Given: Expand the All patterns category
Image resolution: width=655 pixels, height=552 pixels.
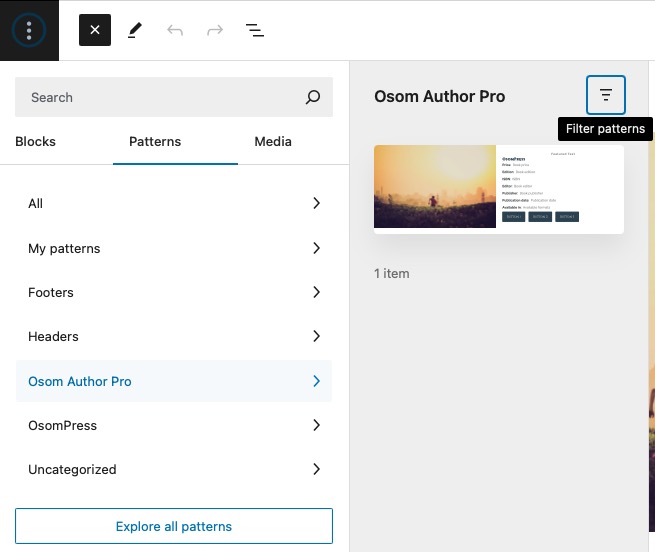Looking at the screenshot, I should click(x=174, y=203).
